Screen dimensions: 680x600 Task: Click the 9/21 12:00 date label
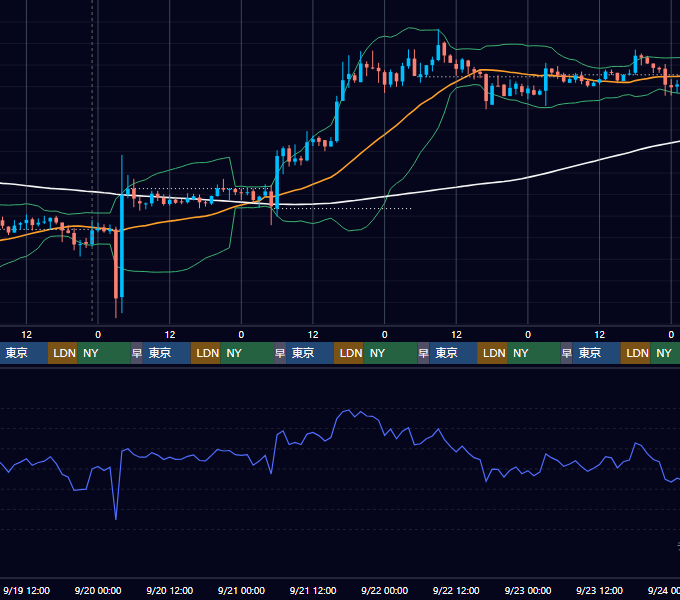[313, 590]
